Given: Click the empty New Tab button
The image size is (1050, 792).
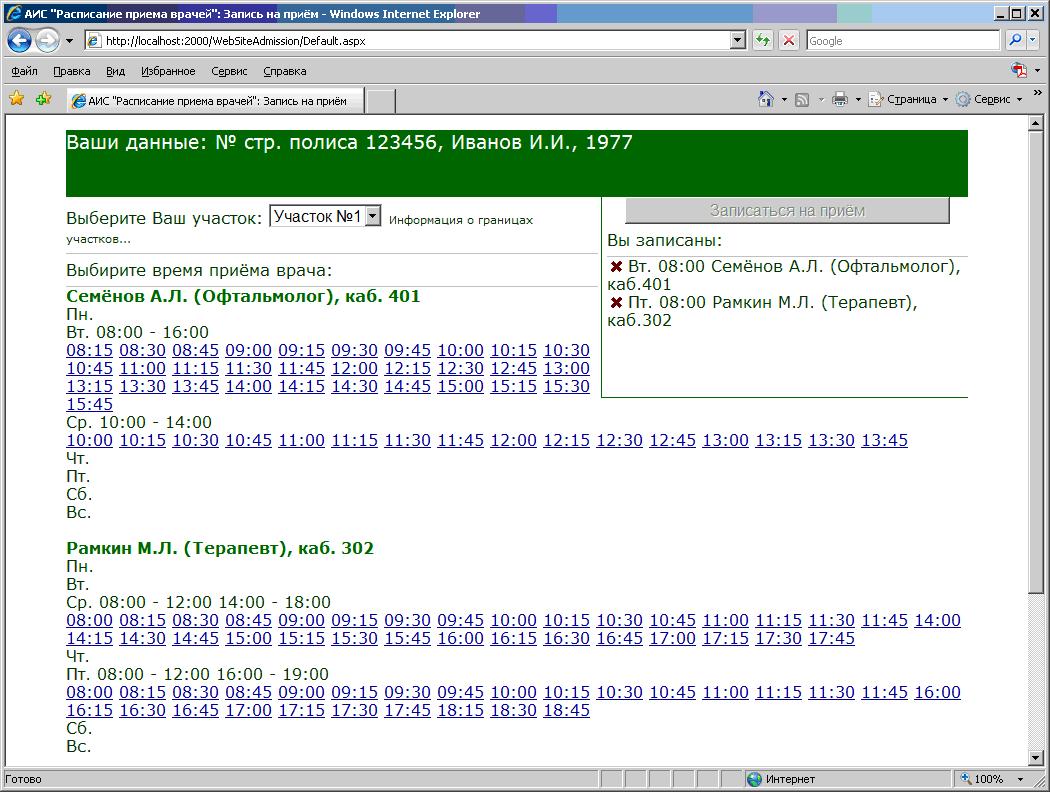Looking at the screenshot, I should tap(381, 101).
